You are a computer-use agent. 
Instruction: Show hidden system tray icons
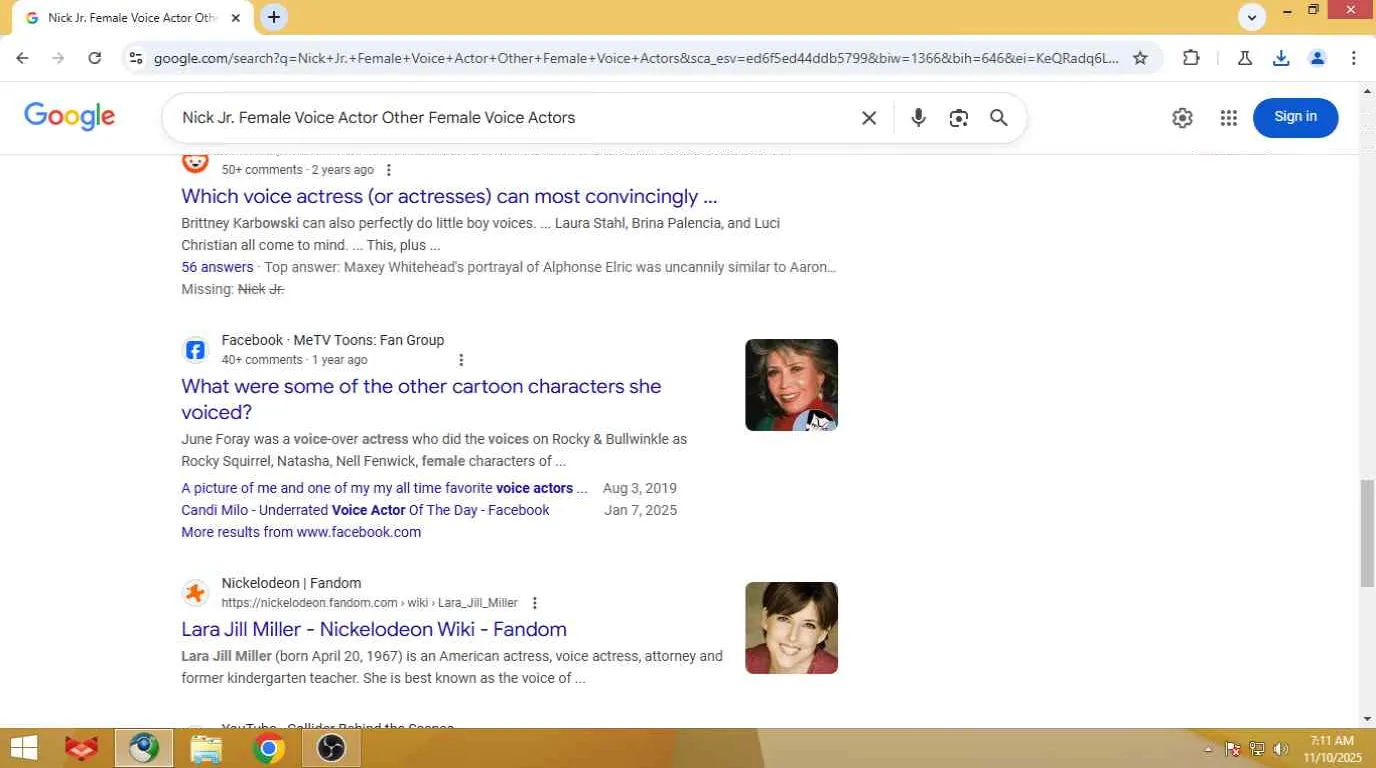(x=1208, y=749)
